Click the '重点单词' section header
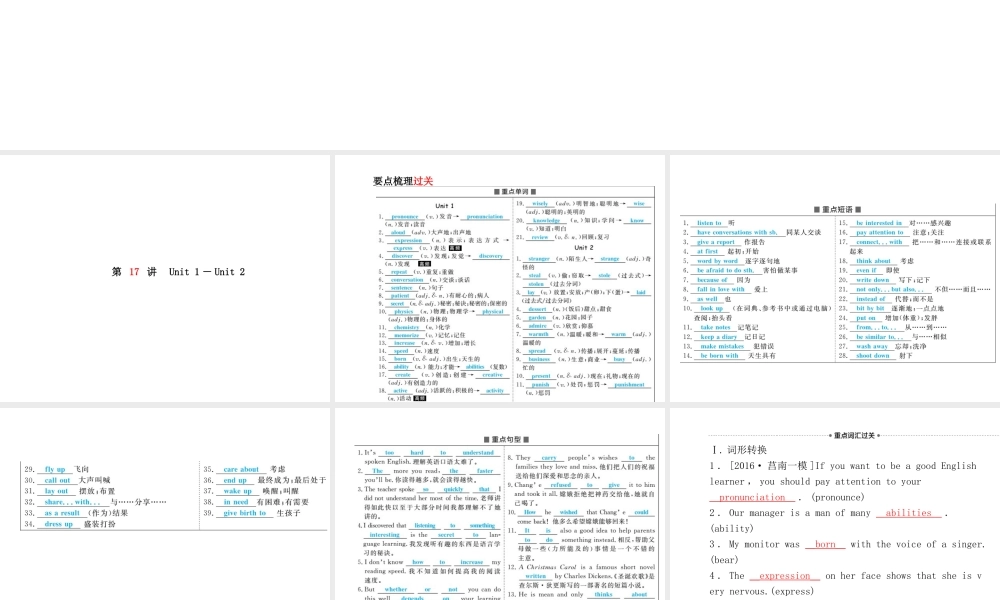Image resolution: width=1000 pixels, height=600 pixels. tap(515, 191)
